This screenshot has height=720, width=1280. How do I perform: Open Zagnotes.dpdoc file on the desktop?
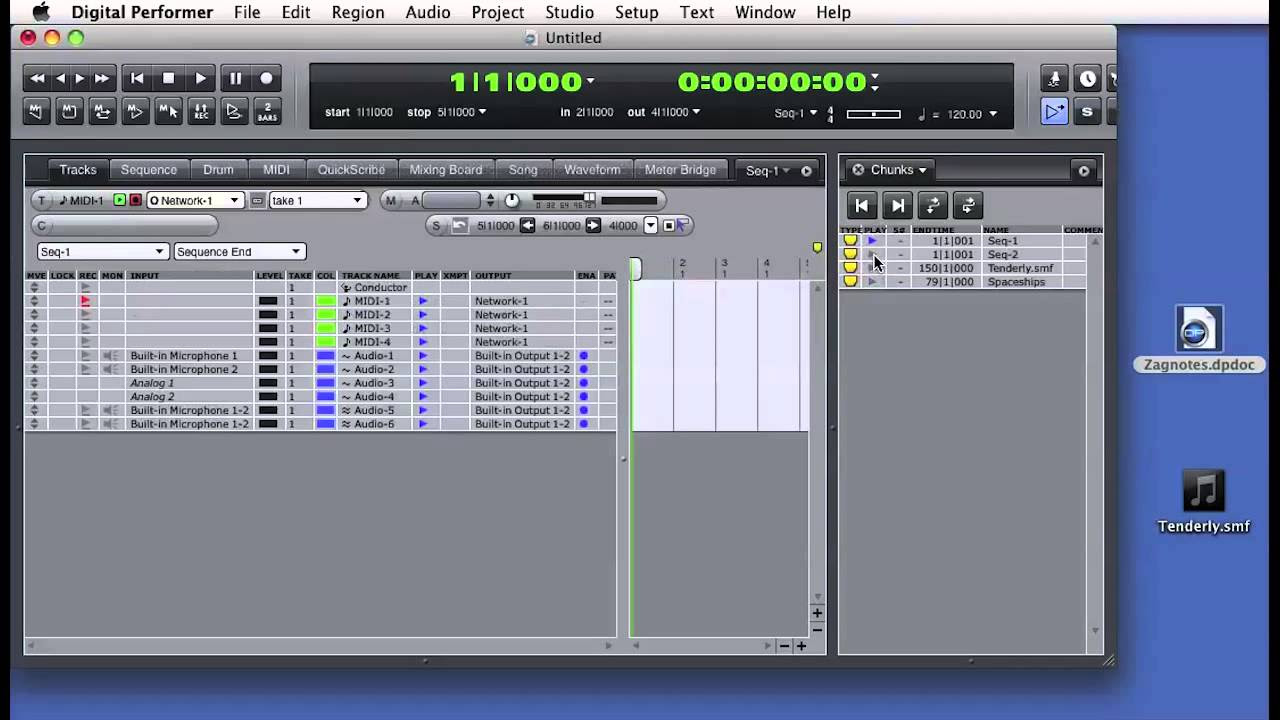1198,339
